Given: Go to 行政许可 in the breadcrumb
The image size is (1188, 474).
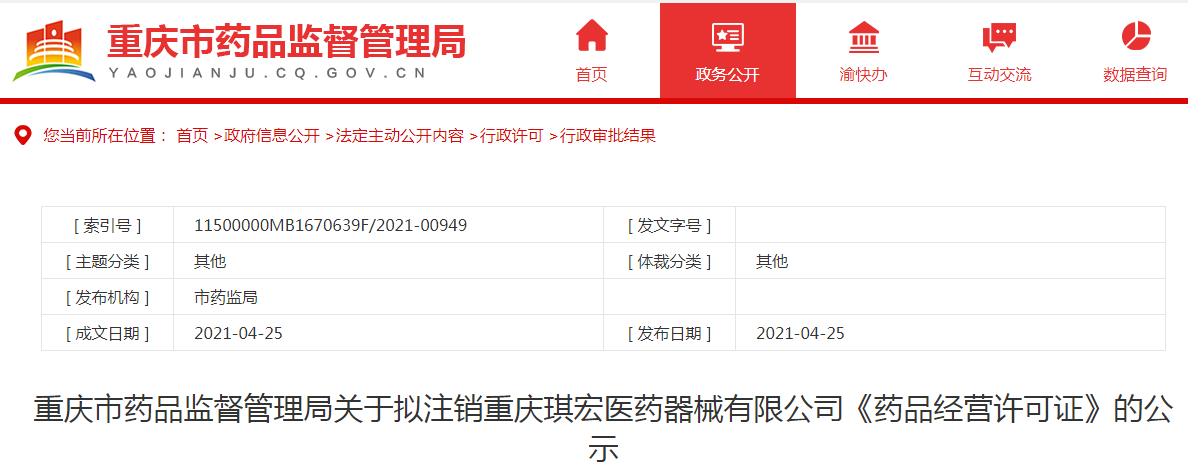Looking at the screenshot, I should click(x=511, y=136).
